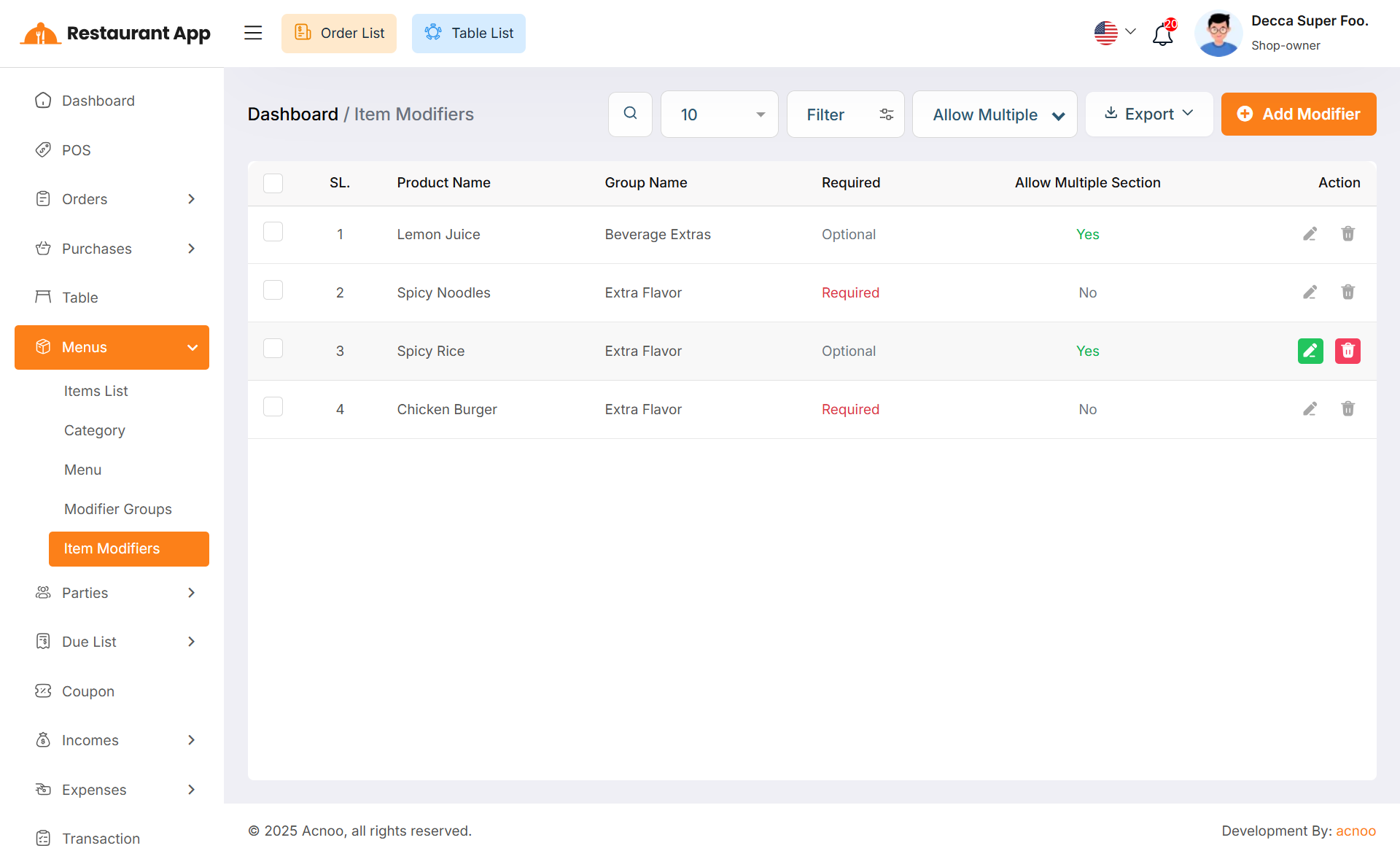Go to Modifier Groups submenu item
Image resolution: width=1400 pixels, height=859 pixels.
(118, 509)
